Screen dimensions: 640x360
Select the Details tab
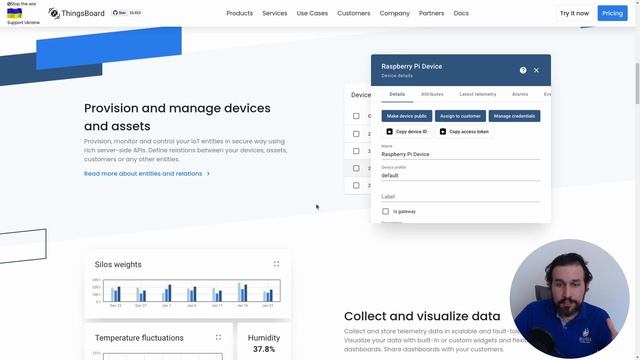[x=397, y=94]
